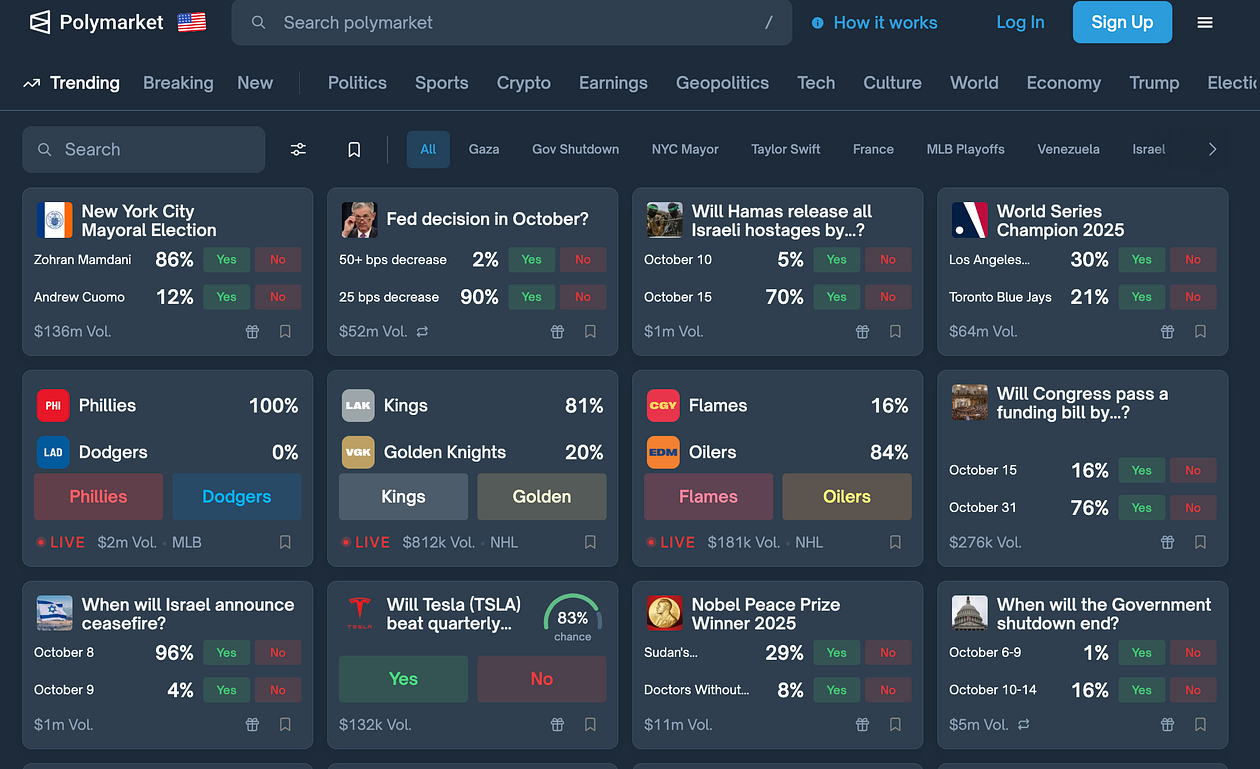Click the info icon beside How it works
Image resolution: width=1260 pixels, height=769 pixels.
[817, 22]
